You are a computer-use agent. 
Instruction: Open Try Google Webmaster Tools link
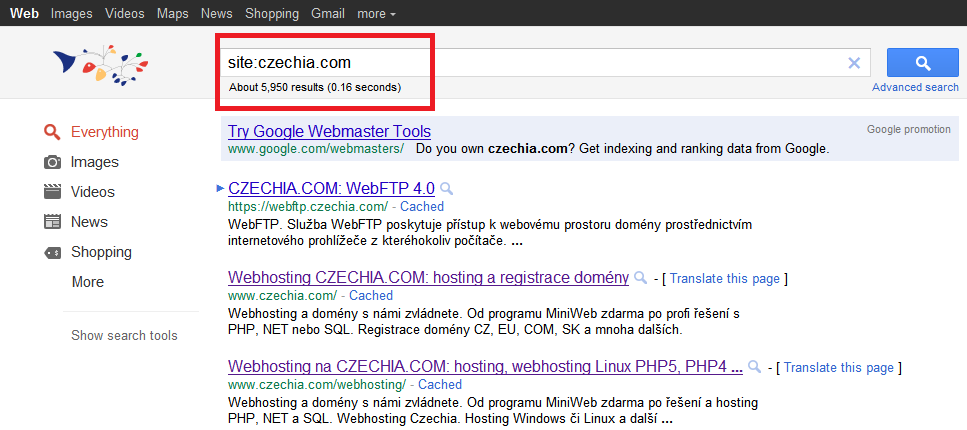pyautogui.click(x=329, y=131)
